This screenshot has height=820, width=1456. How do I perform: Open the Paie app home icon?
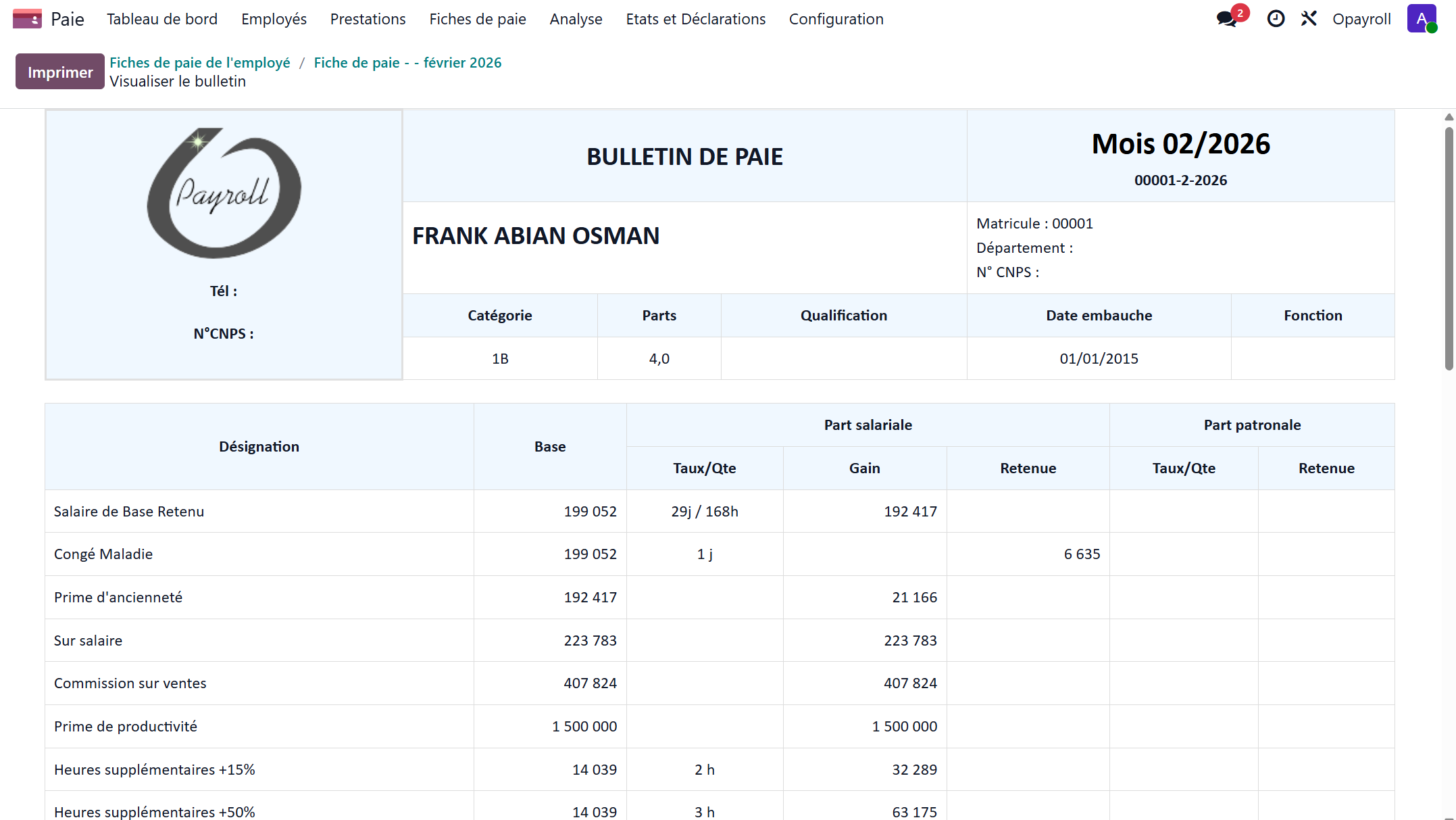pos(27,19)
